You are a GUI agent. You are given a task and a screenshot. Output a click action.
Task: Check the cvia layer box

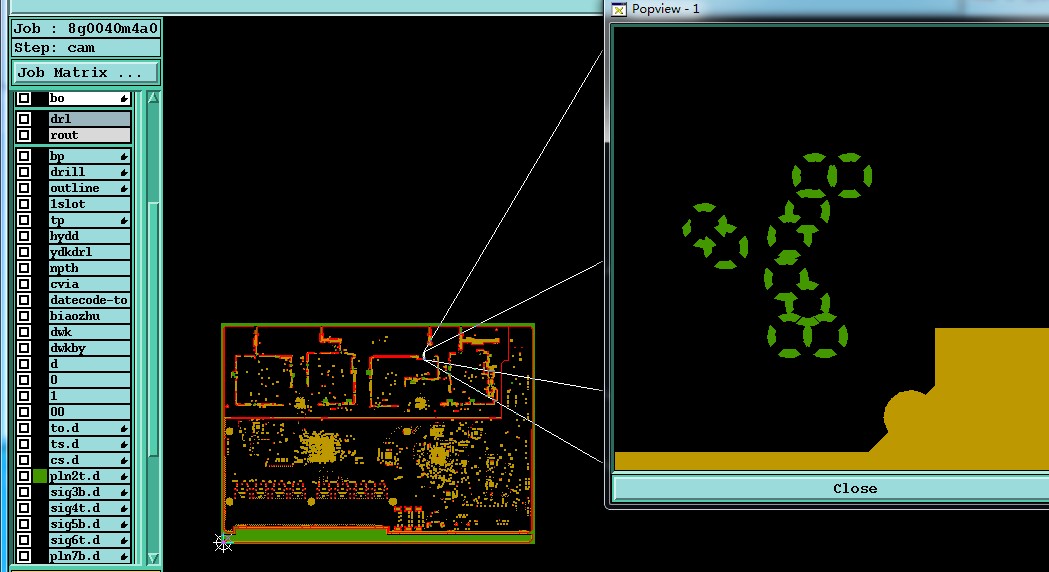(x=24, y=284)
